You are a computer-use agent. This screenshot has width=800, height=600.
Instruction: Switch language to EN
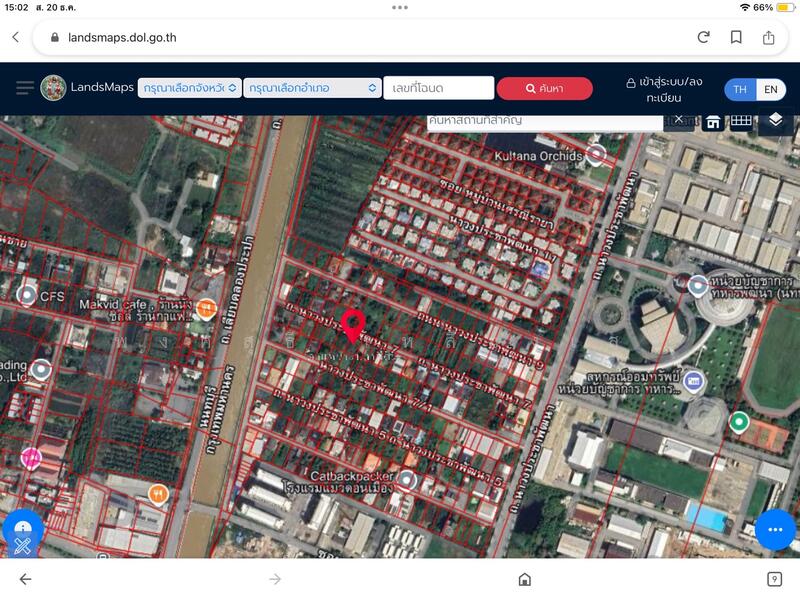770,89
